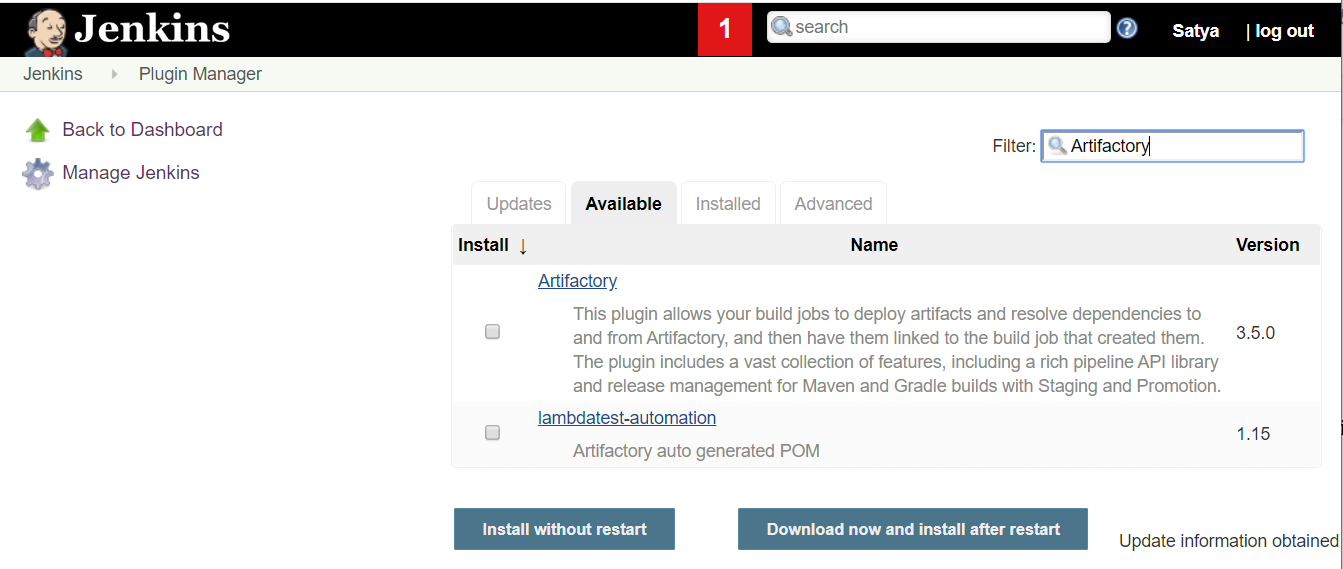Screen dimensions: 1343x569
Task: Switch to the Updates tab
Action: point(519,204)
